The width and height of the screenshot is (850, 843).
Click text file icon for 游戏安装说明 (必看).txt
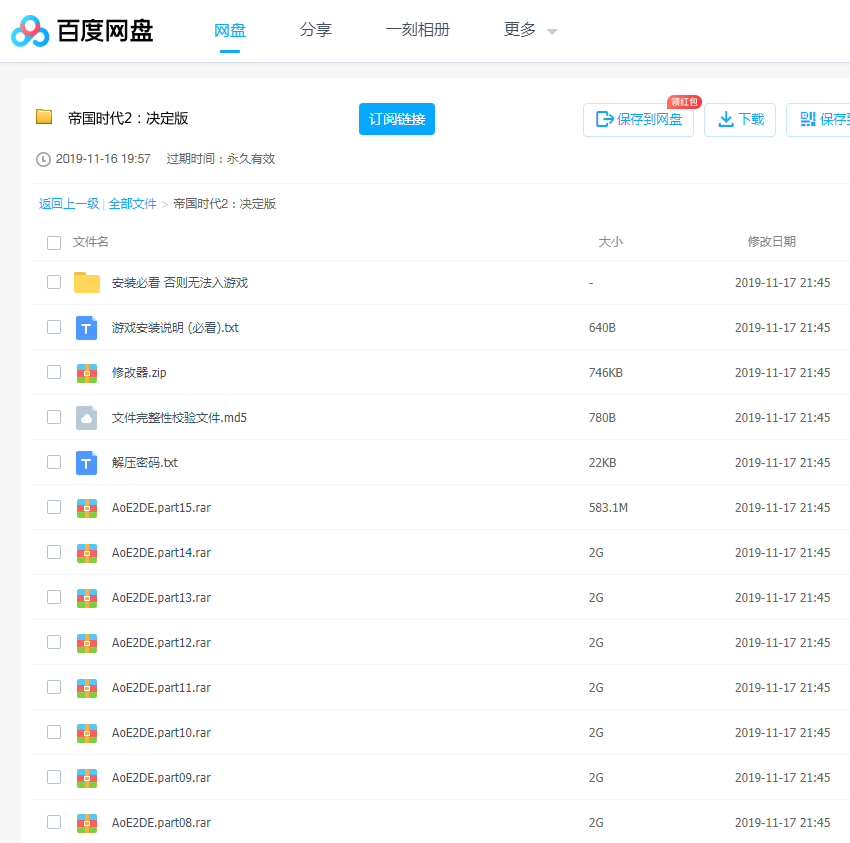(86, 328)
